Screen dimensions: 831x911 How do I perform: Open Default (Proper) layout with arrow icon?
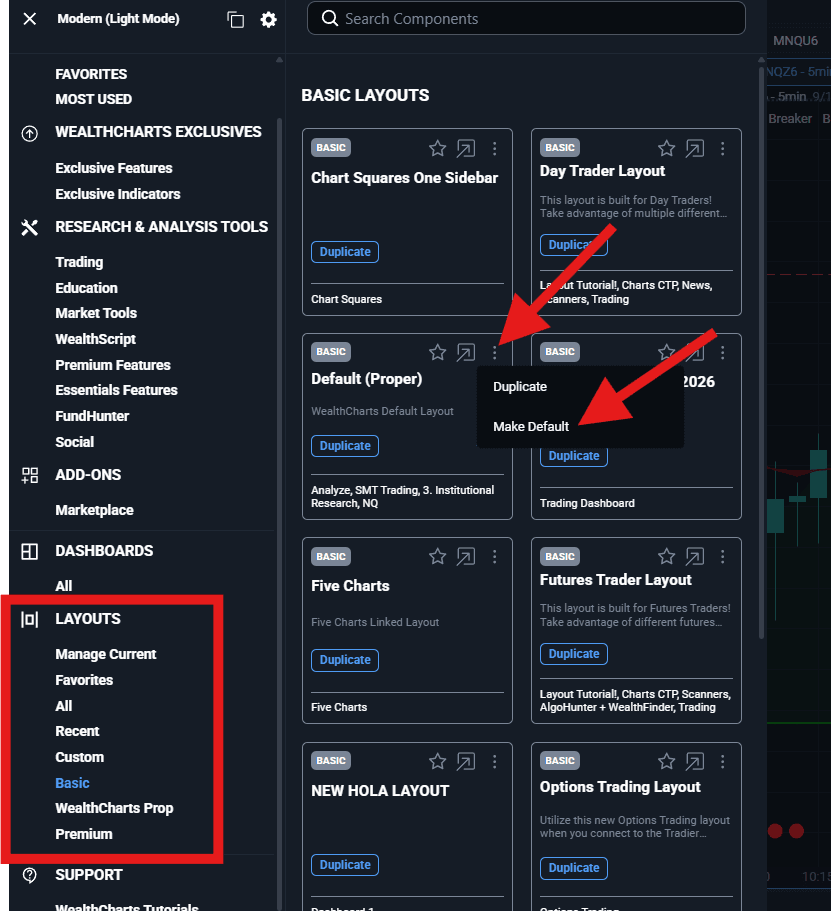click(x=465, y=353)
